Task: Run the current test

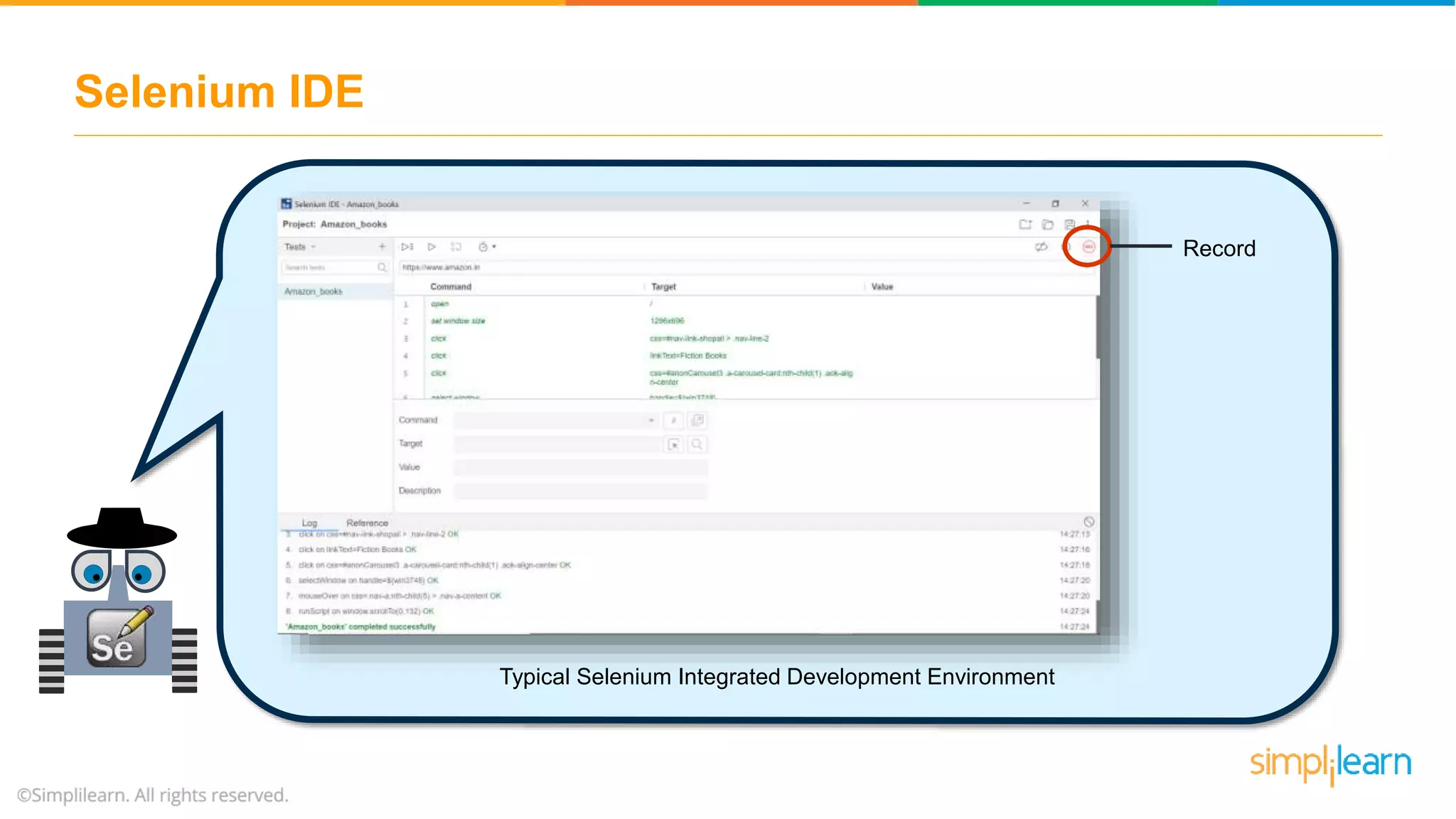Action: 432,247
